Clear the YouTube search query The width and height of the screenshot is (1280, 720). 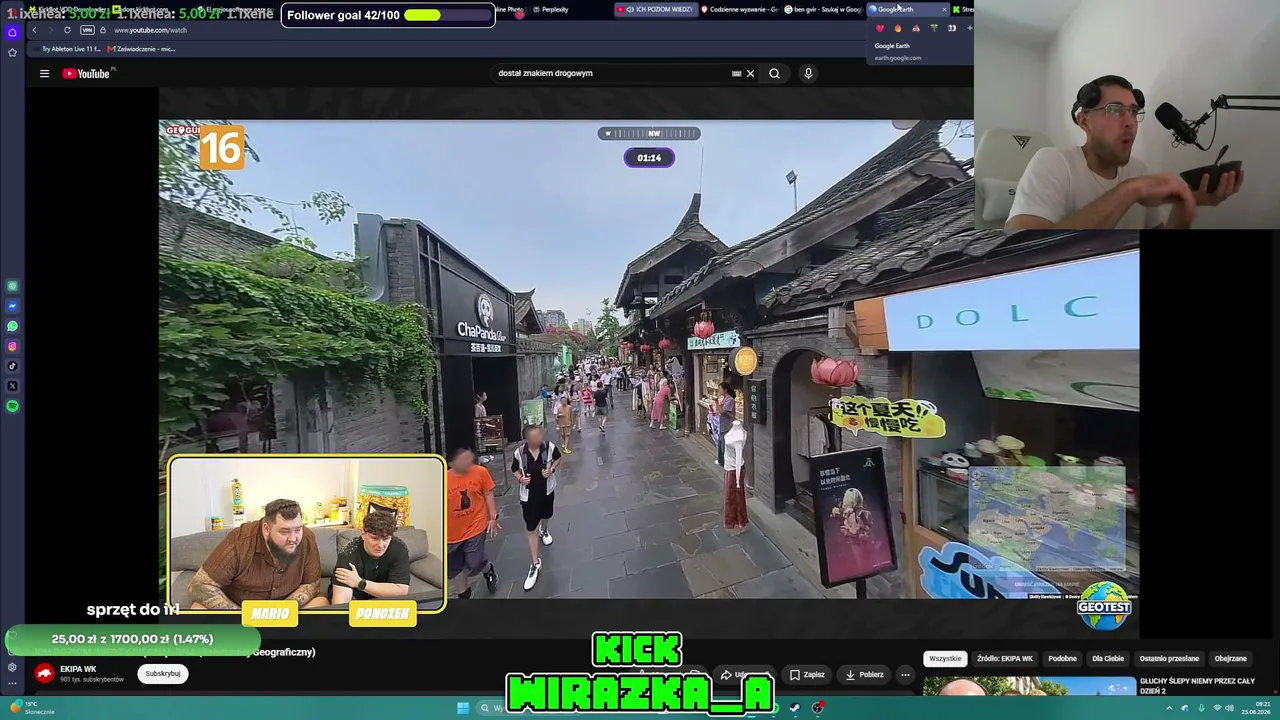pyautogui.click(x=750, y=73)
